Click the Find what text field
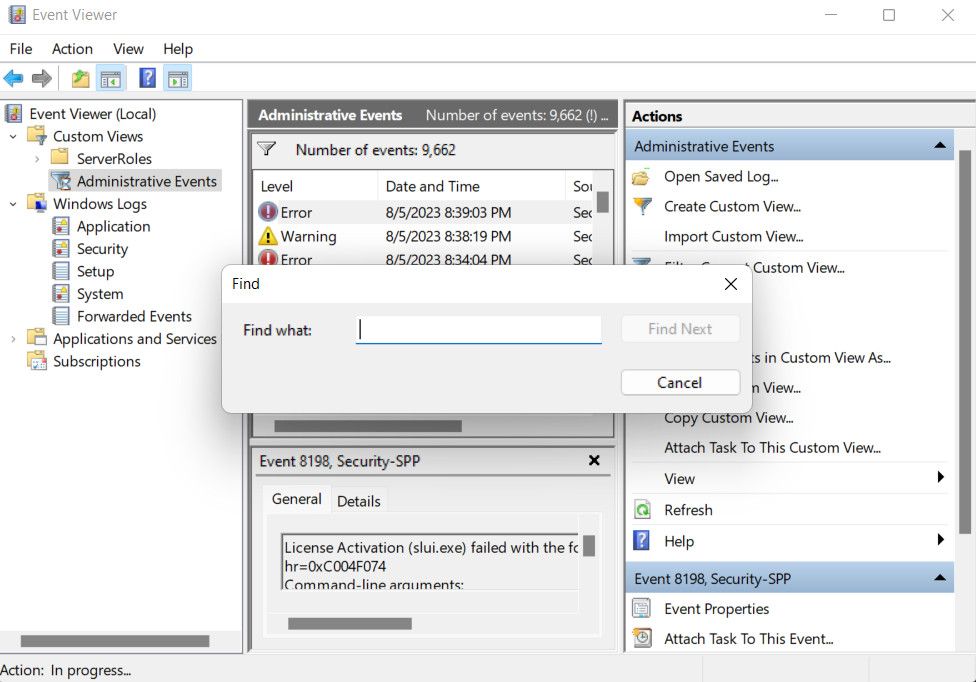Viewport: 976px width, 682px height. tap(479, 329)
